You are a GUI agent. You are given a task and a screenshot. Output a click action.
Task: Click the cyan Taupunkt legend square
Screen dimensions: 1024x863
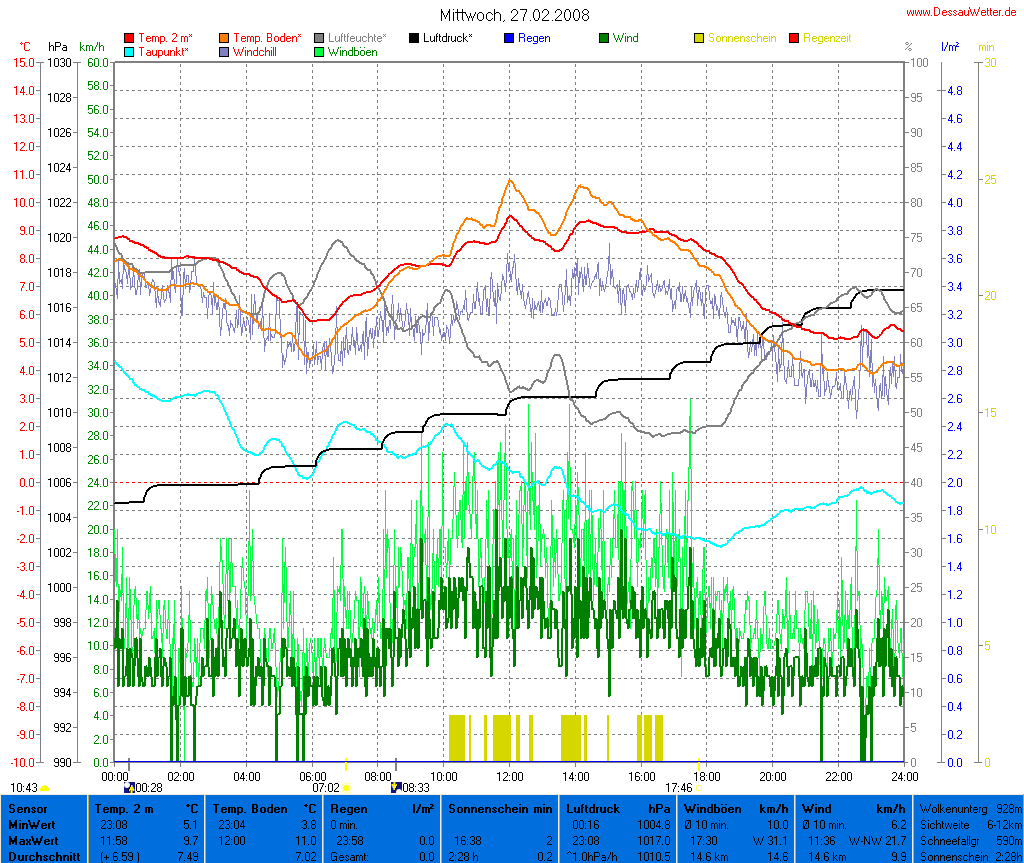[x=129, y=51]
